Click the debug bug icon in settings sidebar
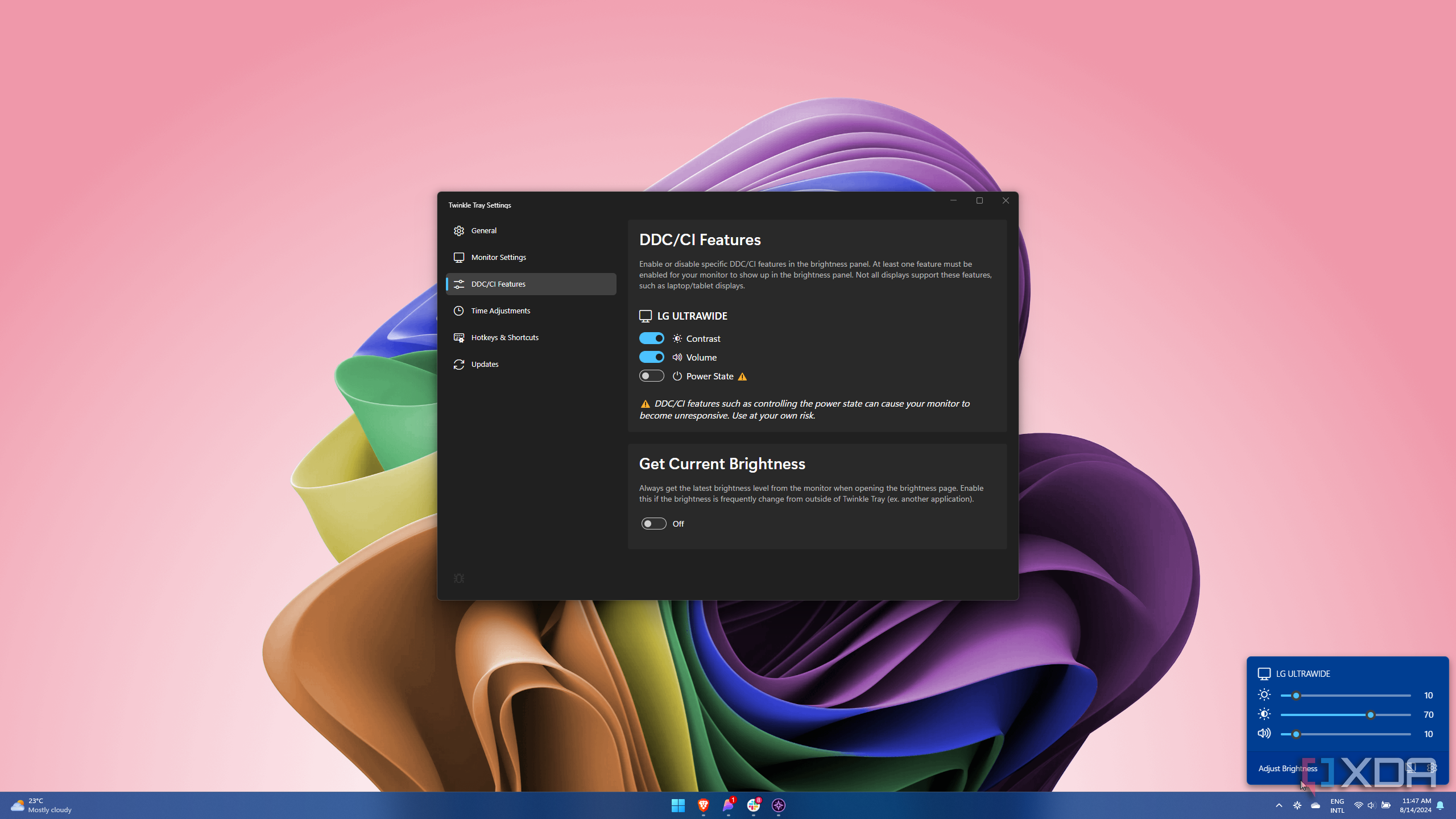1456x819 pixels. pyautogui.click(x=459, y=578)
